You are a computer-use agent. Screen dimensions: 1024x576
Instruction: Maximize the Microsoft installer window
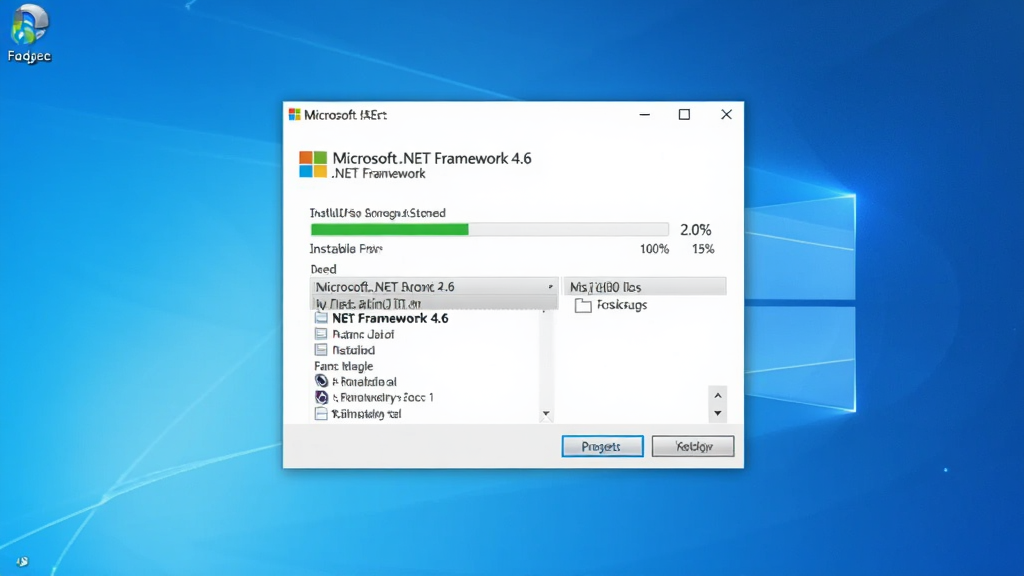pos(684,114)
